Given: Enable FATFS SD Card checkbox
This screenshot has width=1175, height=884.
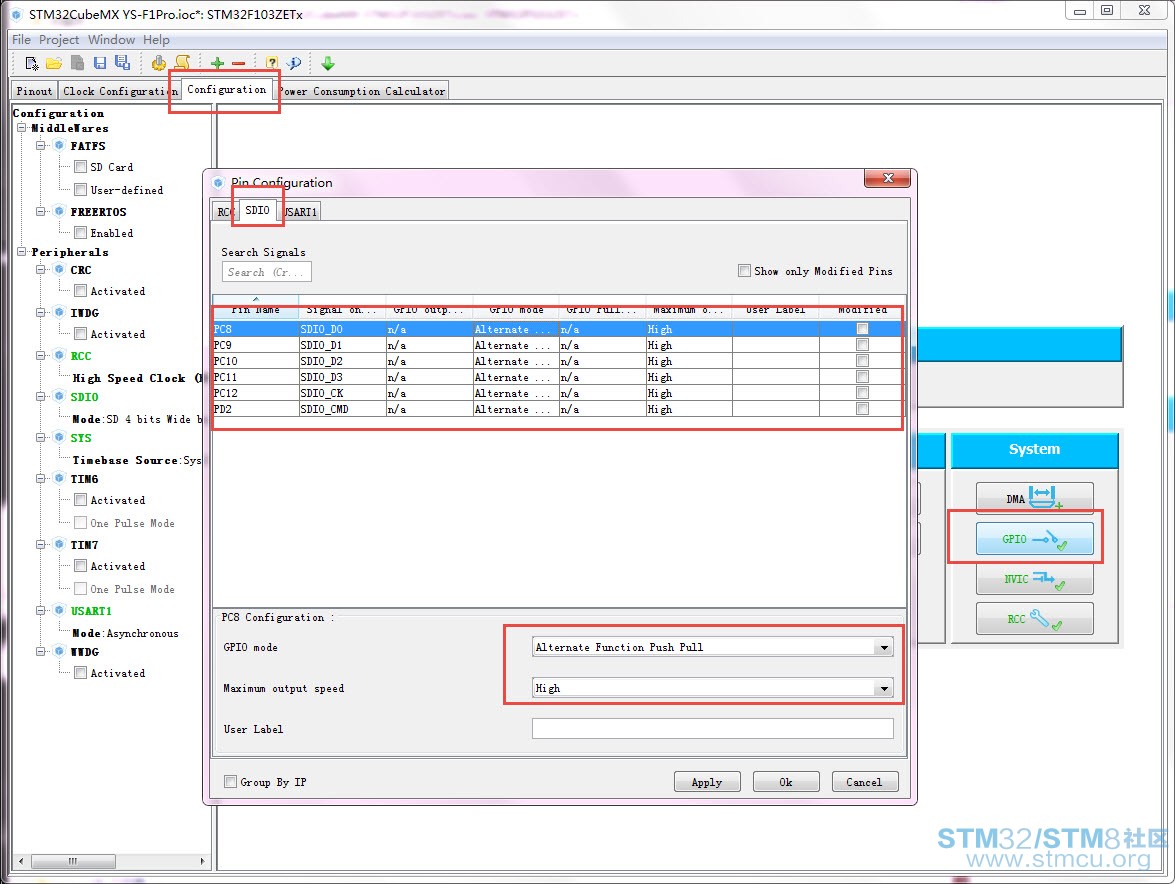Looking at the screenshot, I should 80,166.
